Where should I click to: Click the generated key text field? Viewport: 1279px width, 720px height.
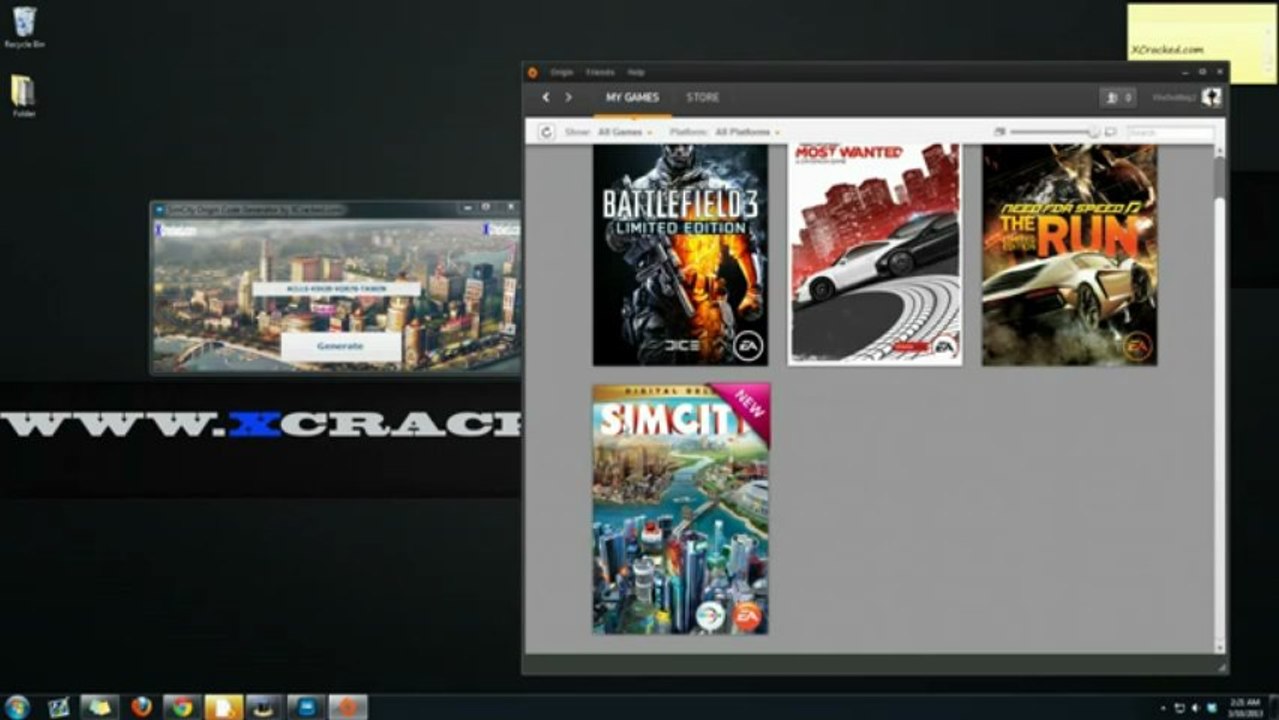coord(336,288)
